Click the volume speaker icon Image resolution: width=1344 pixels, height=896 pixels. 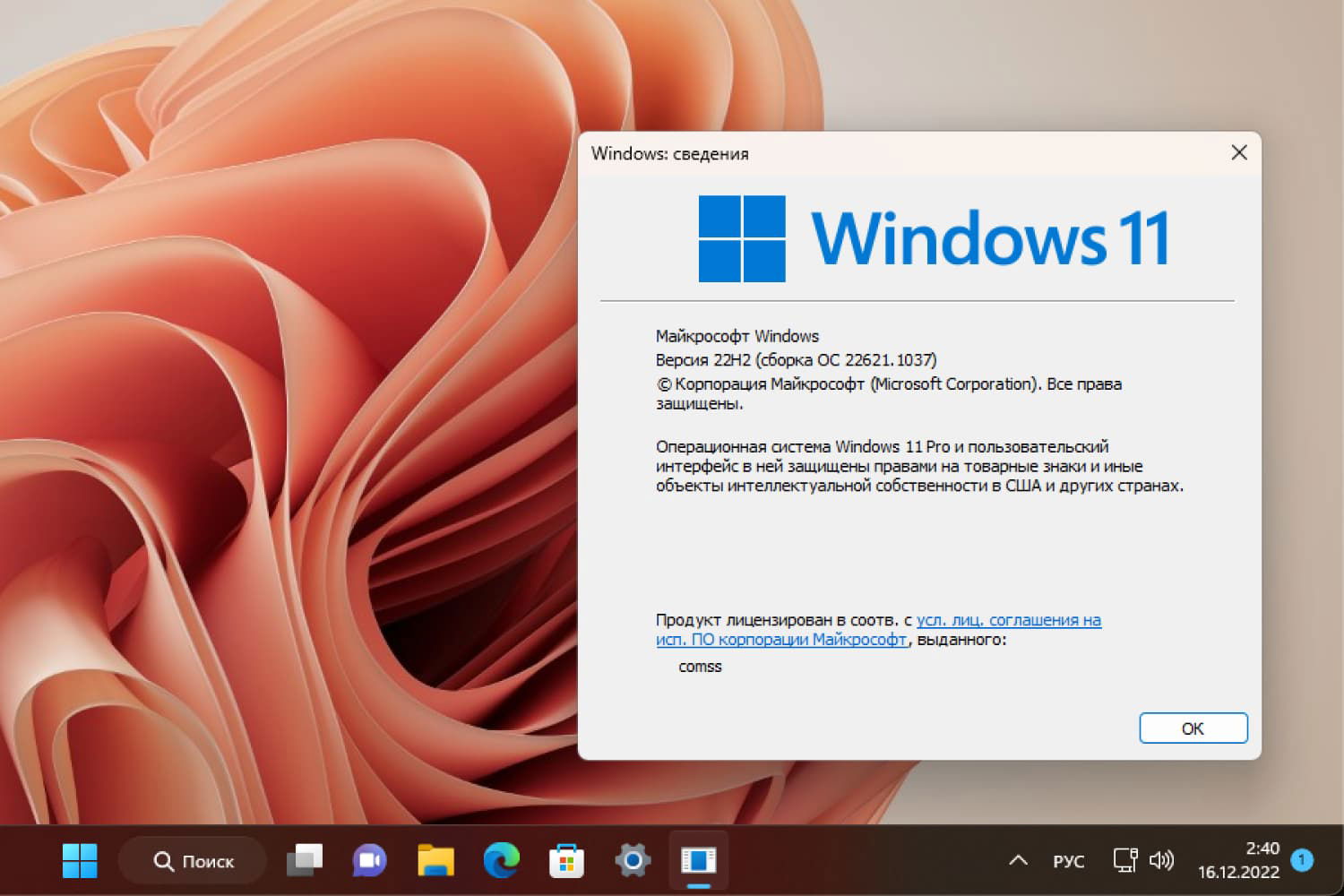[x=1161, y=861]
